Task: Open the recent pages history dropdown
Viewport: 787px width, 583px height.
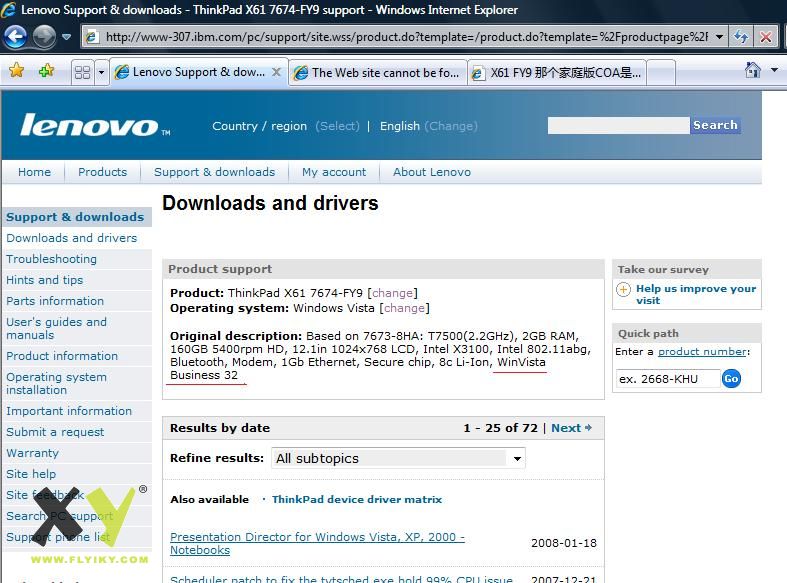Action: pyautogui.click(x=66, y=37)
